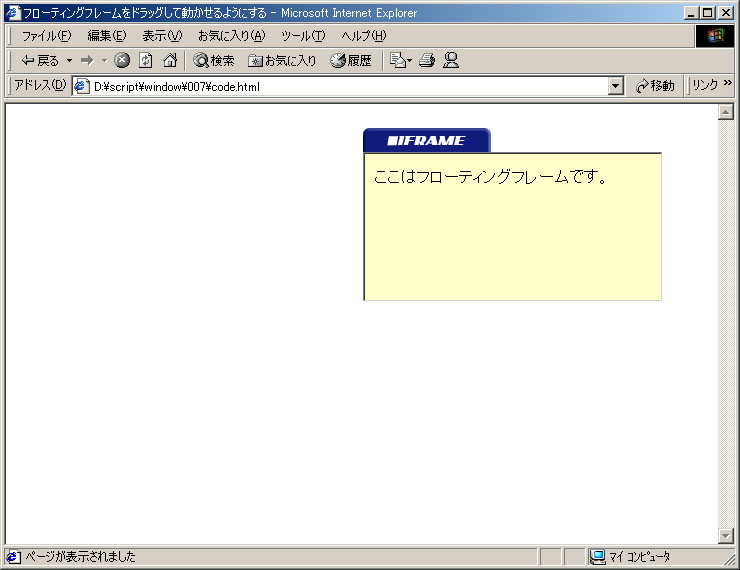
Task: Click the IE icon in title bar
Action: click(13, 13)
